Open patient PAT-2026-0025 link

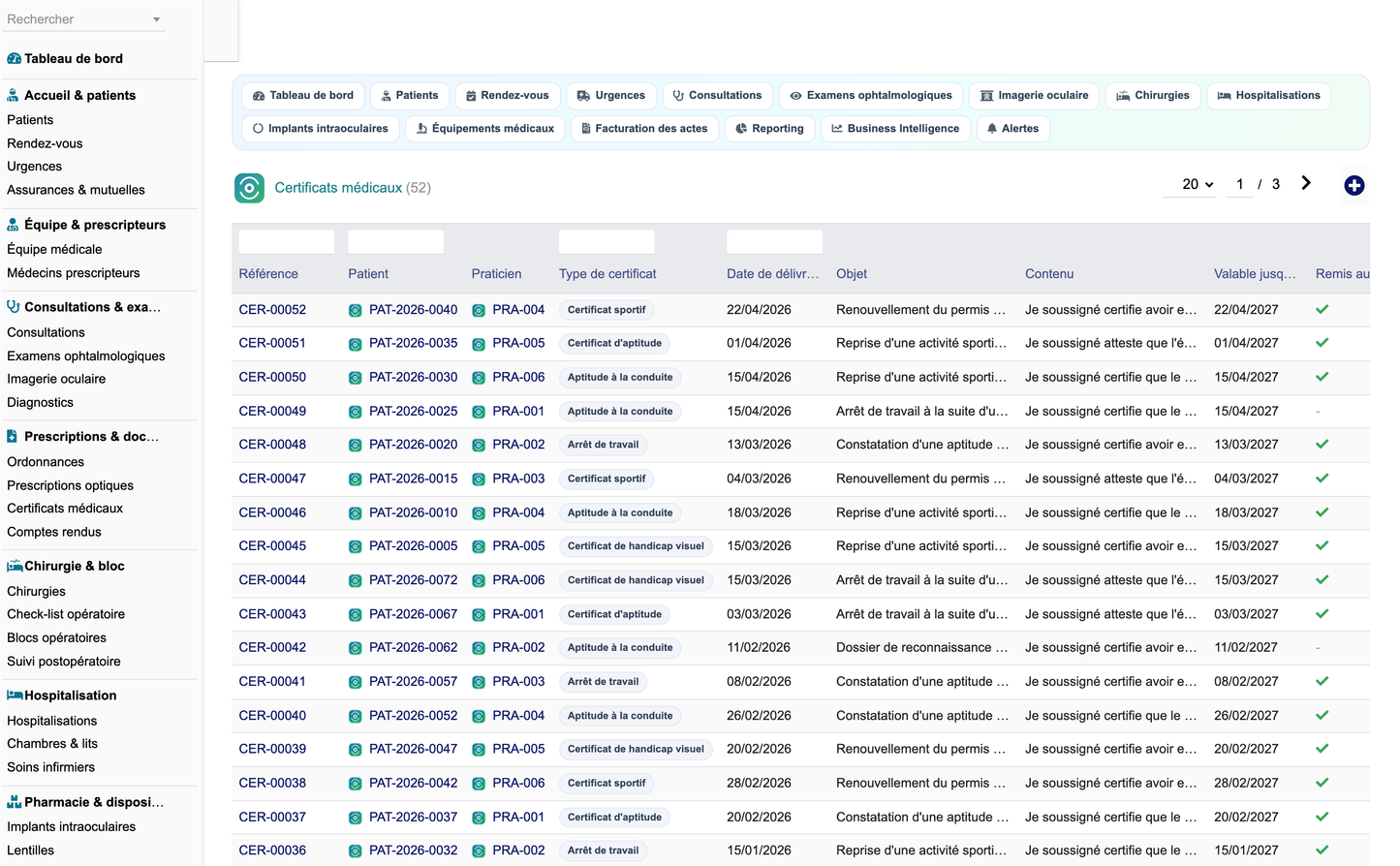coord(413,412)
